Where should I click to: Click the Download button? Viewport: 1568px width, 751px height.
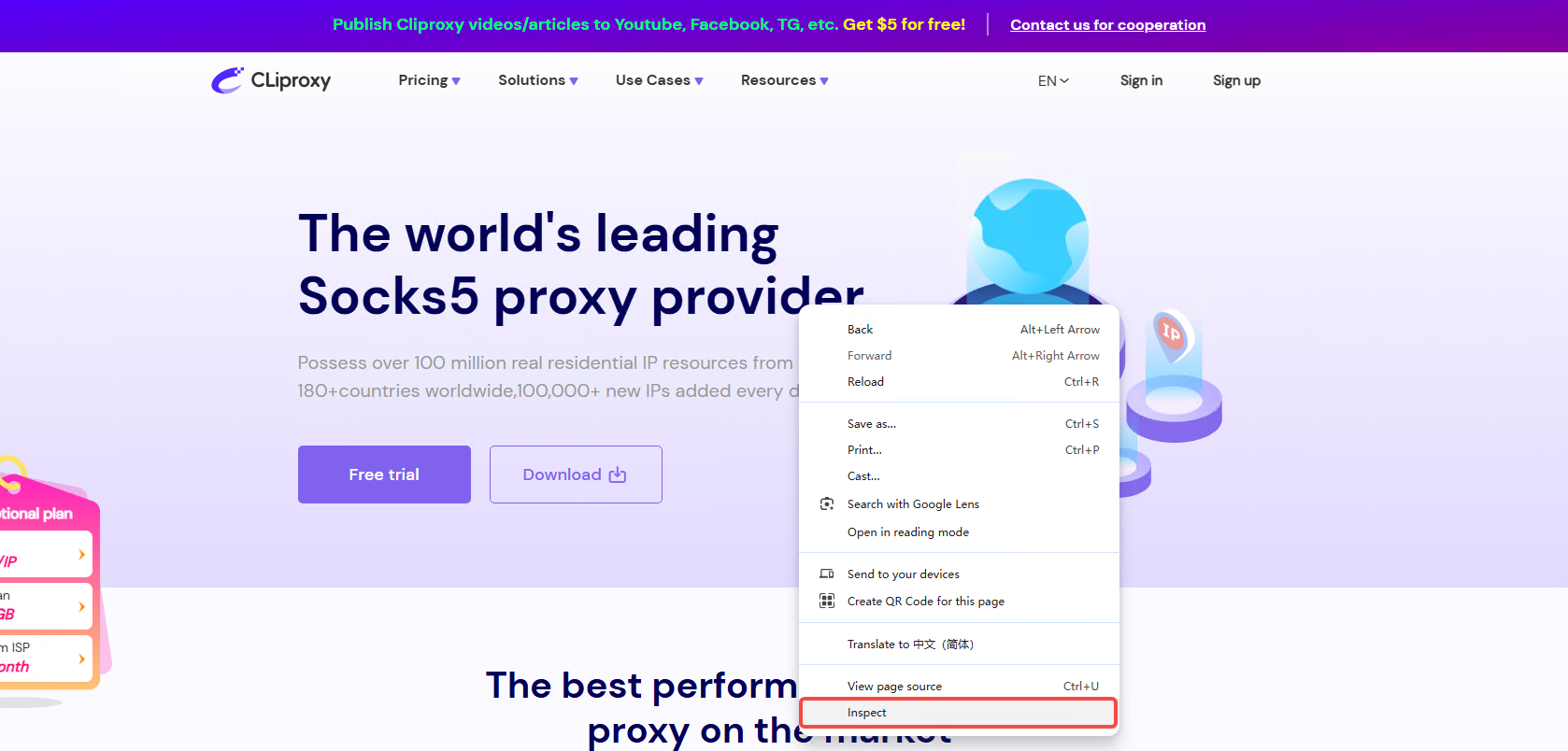pyautogui.click(x=576, y=475)
